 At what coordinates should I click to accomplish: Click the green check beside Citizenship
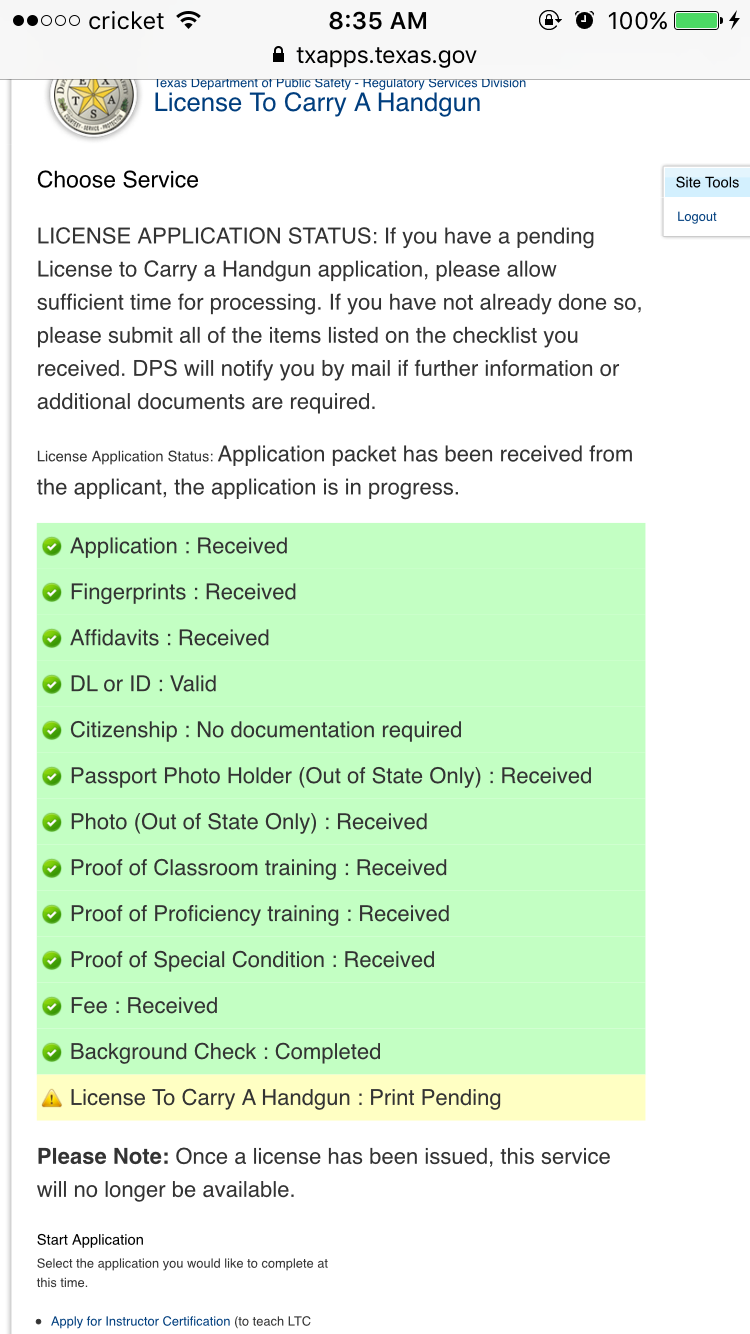52,731
